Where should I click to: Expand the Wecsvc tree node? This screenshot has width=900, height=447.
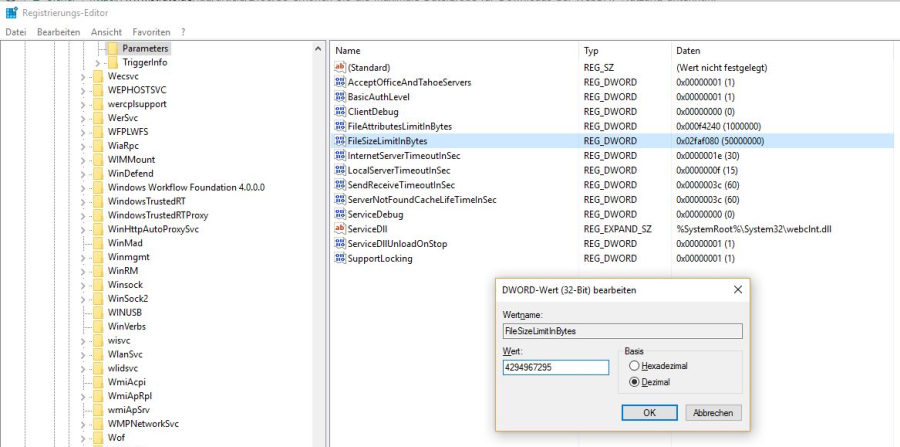click(x=82, y=76)
